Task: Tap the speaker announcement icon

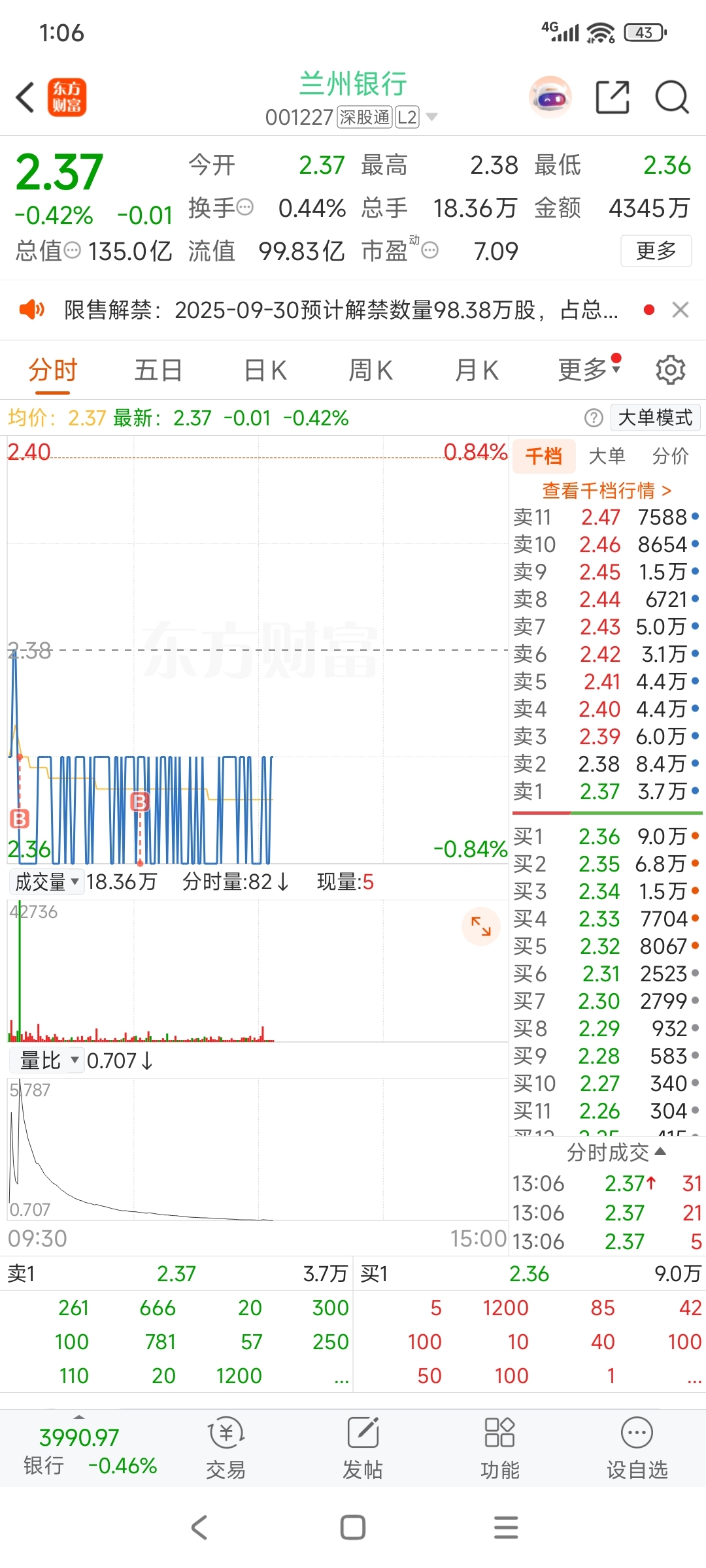Action: [x=31, y=310]
